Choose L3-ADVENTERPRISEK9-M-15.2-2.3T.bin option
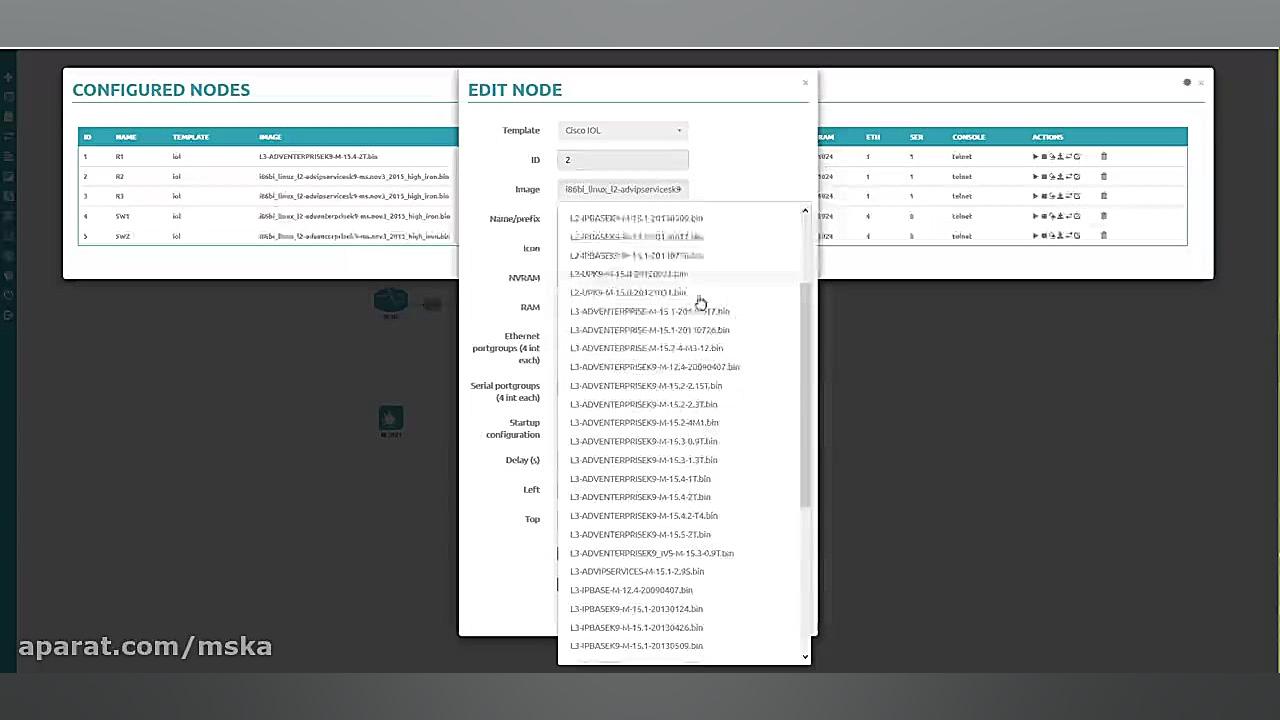The height and width of the screenshot is (720, 1280). pos(644,404)
